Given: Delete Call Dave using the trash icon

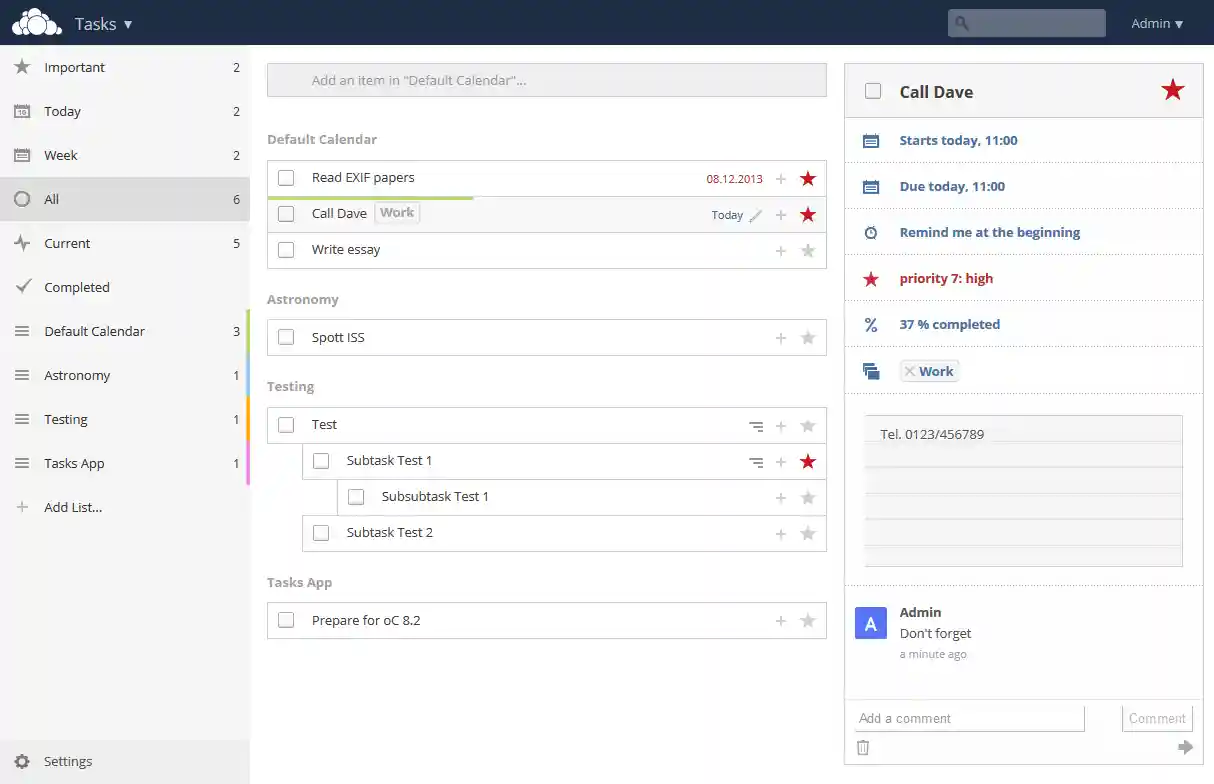Looking at the screenshot, I should (863, 747).
